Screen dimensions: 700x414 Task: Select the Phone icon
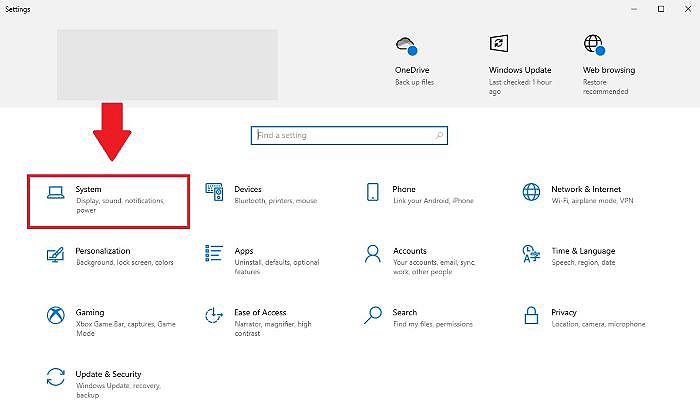pos(373,191)
